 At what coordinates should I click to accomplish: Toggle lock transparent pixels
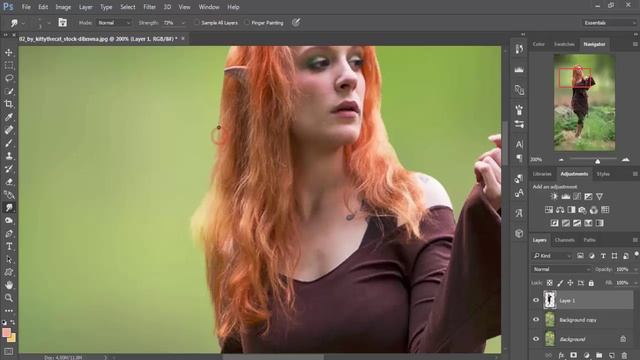pyautogui.click(x=550, y=283)
